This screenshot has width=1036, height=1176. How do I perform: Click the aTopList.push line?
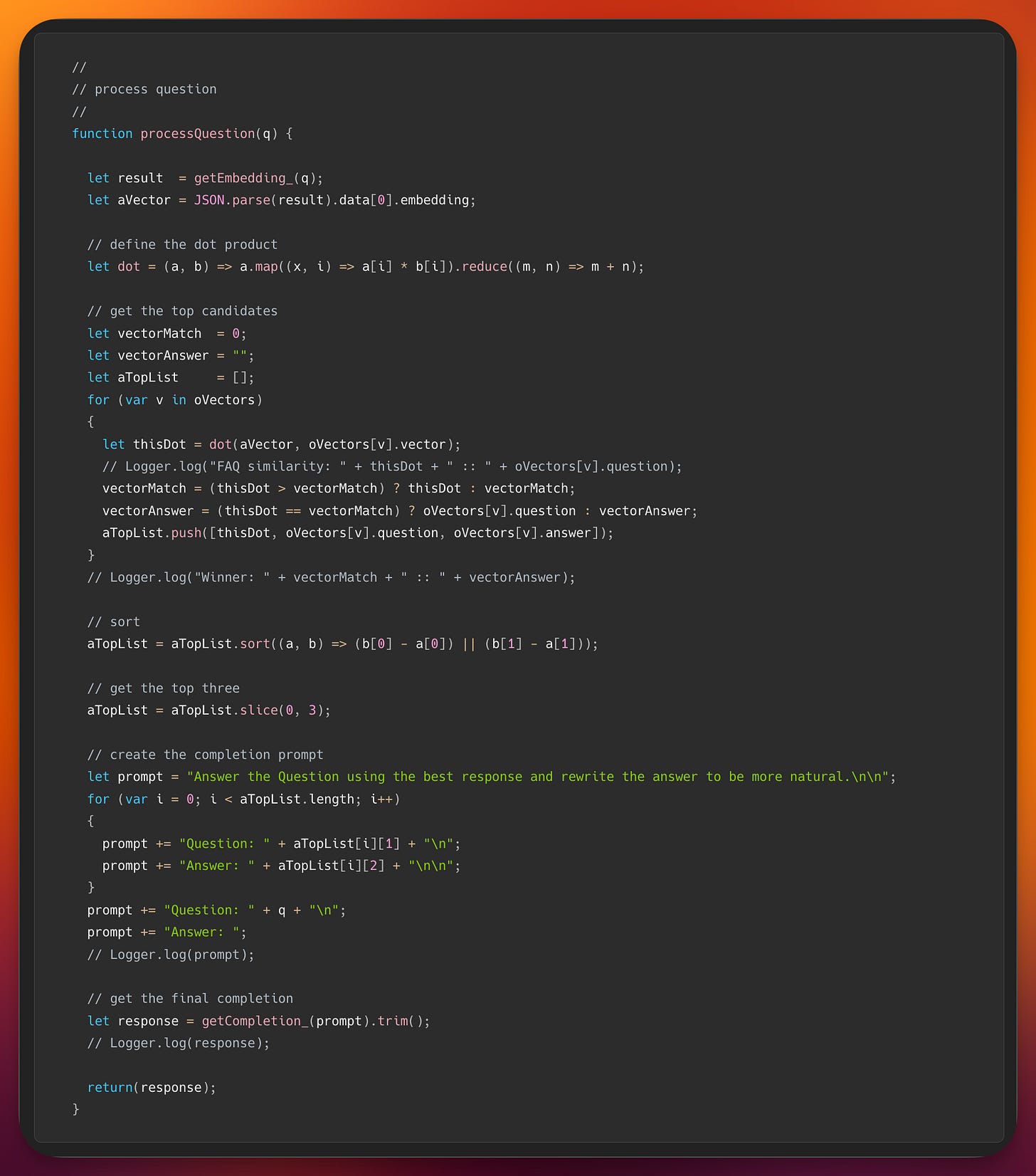pos(358,532)
